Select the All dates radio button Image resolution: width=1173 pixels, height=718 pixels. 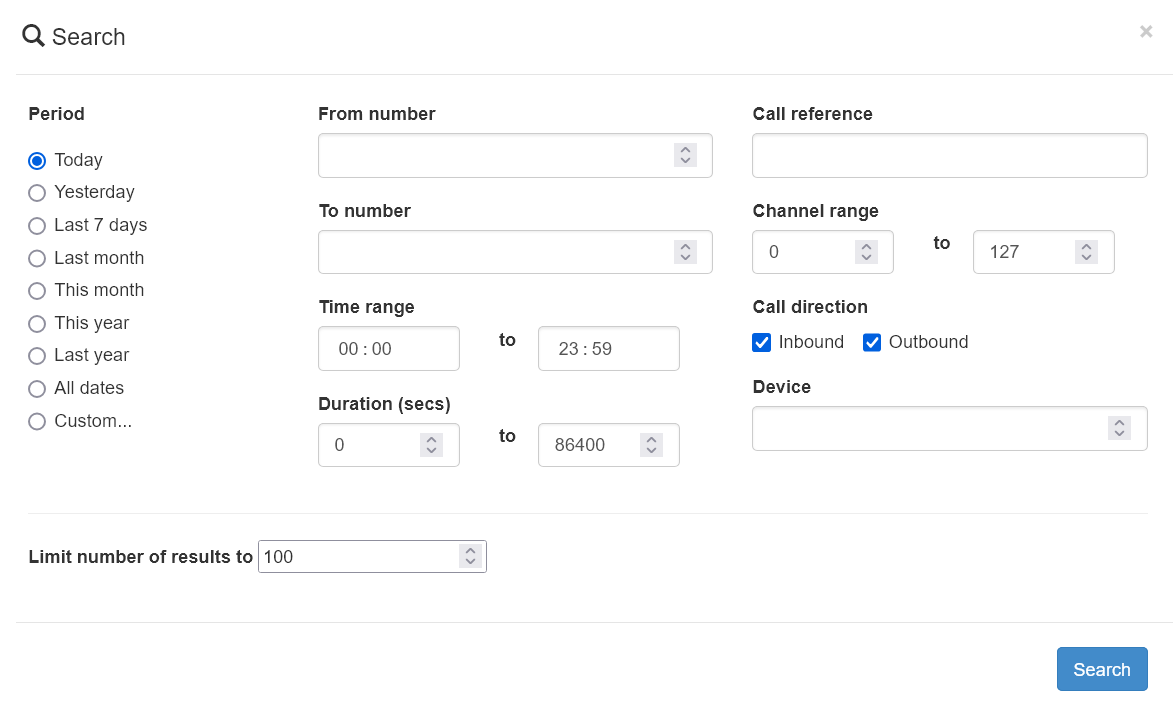point(37,389)
